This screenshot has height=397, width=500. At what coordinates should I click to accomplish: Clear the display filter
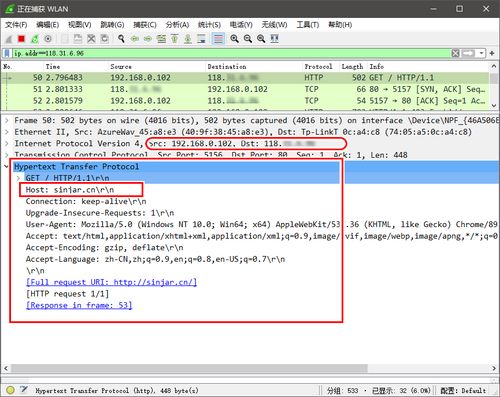click(455, 53)
